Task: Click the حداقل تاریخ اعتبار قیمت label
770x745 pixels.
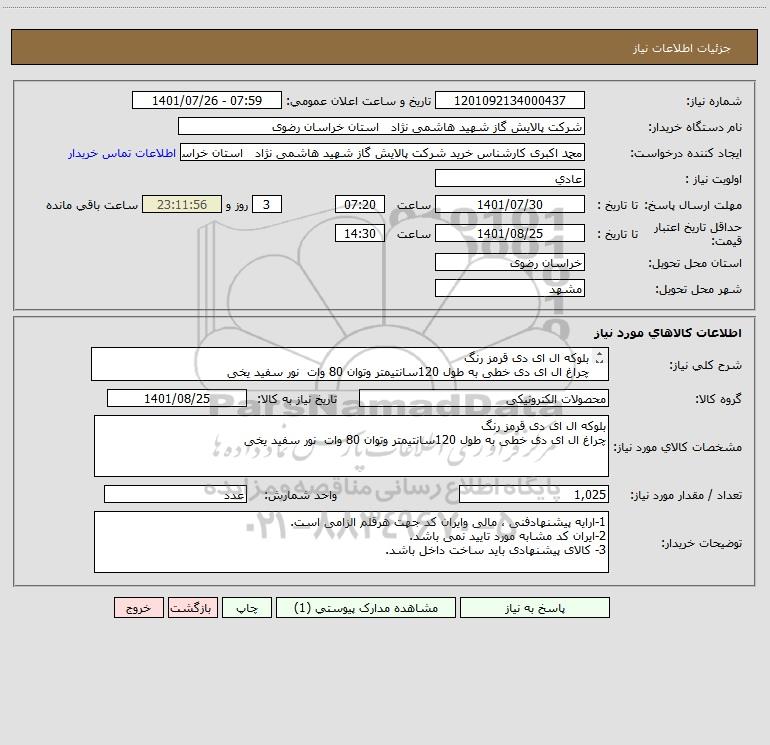Action: click(698, 234)
